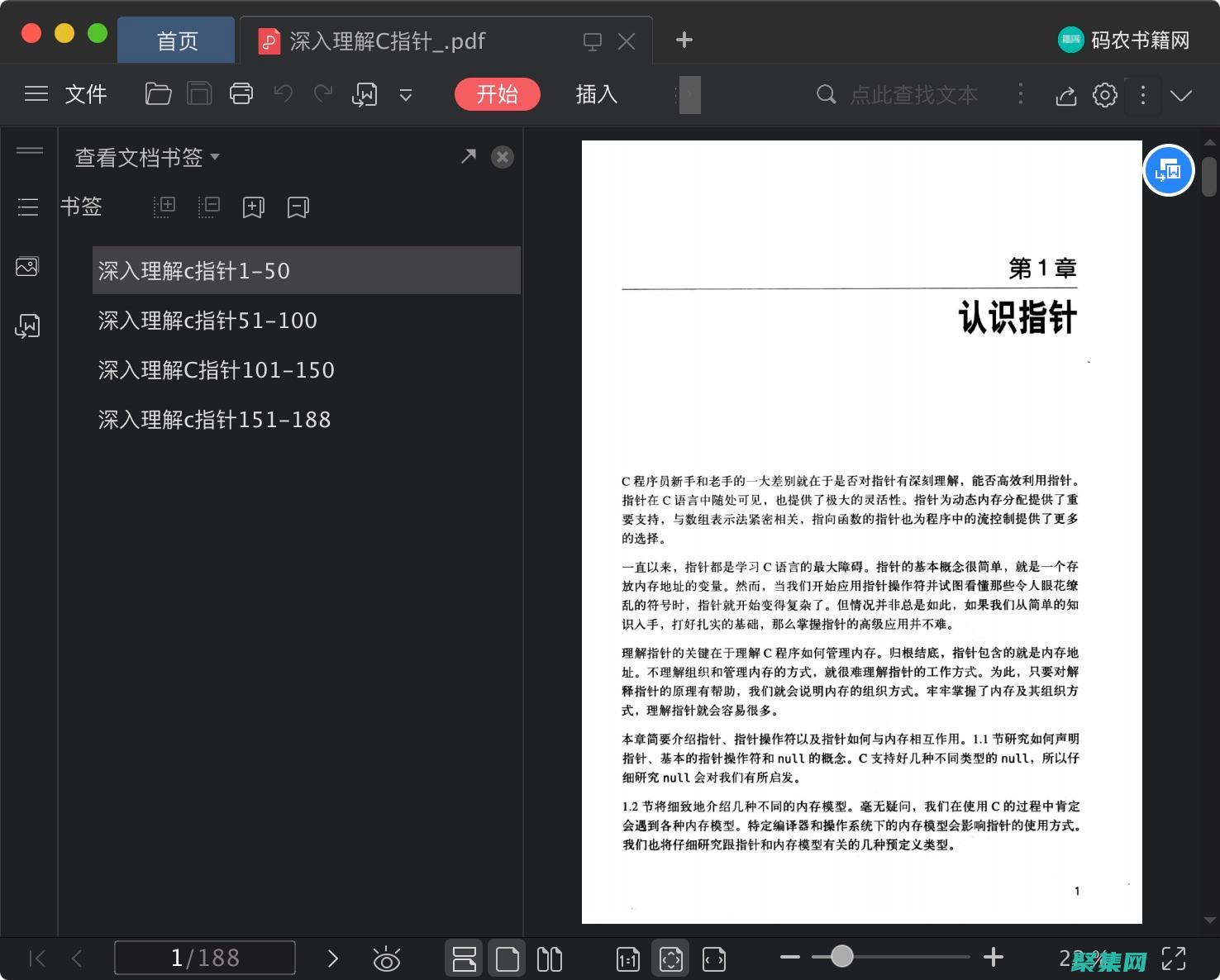
Task: Select the 首页 tab
Action: [176, 40]
